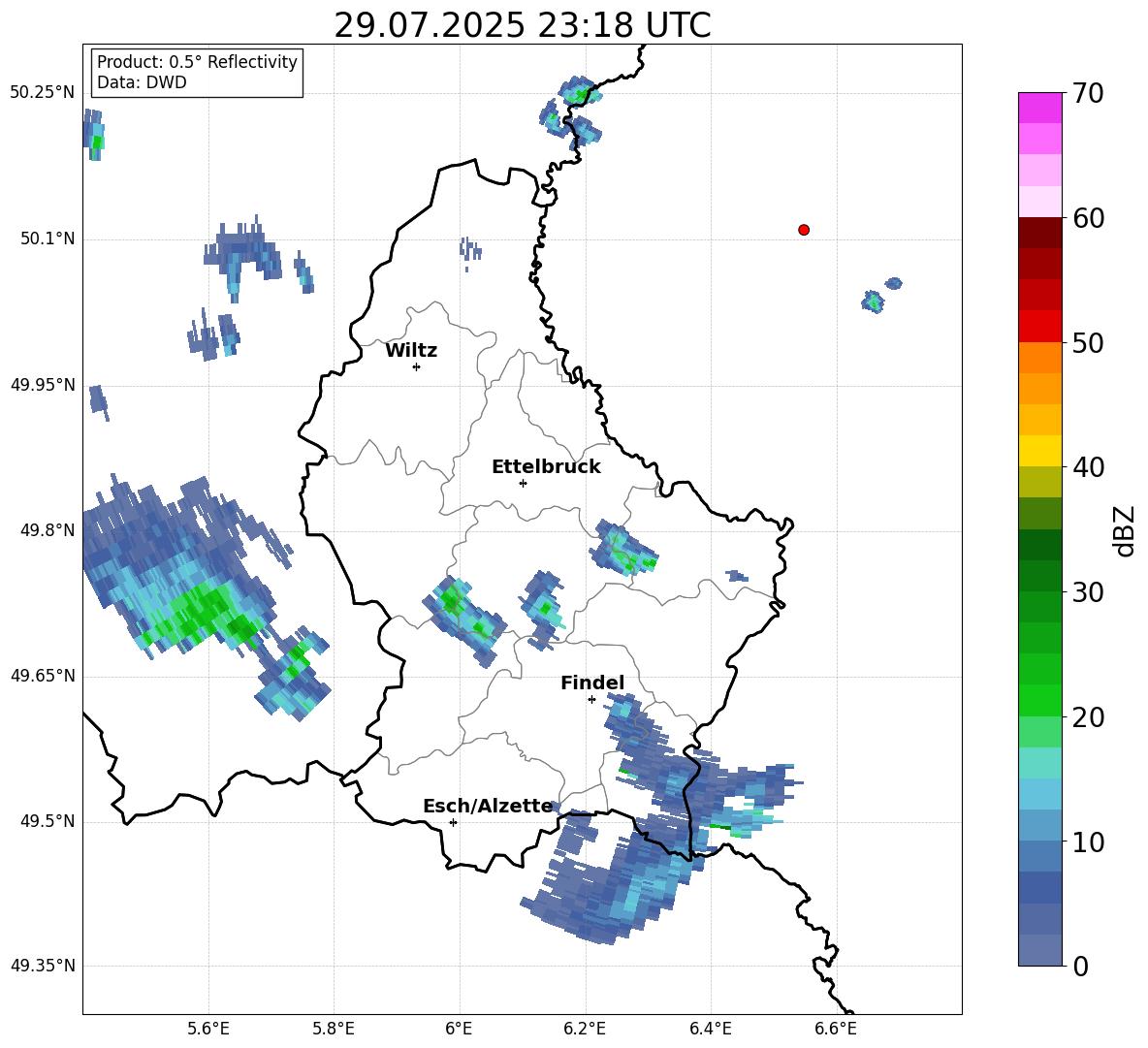Click the 40 tick on the colorbar
This screenshot has width=1148, height=1048.
click(x=1088, y=467)
